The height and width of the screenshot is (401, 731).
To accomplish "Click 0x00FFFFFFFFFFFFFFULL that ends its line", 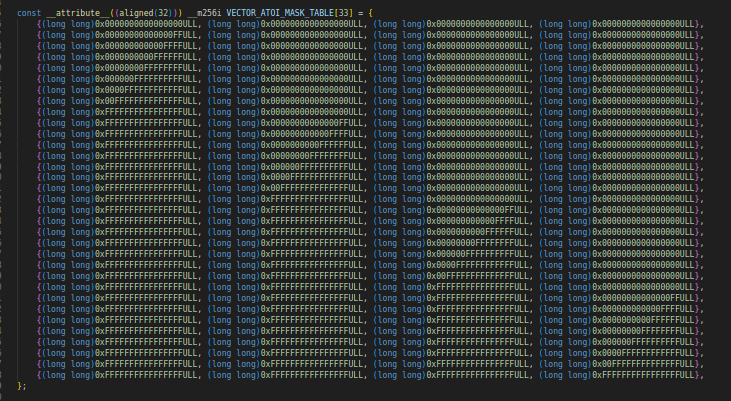I will (x=643, y=364).
